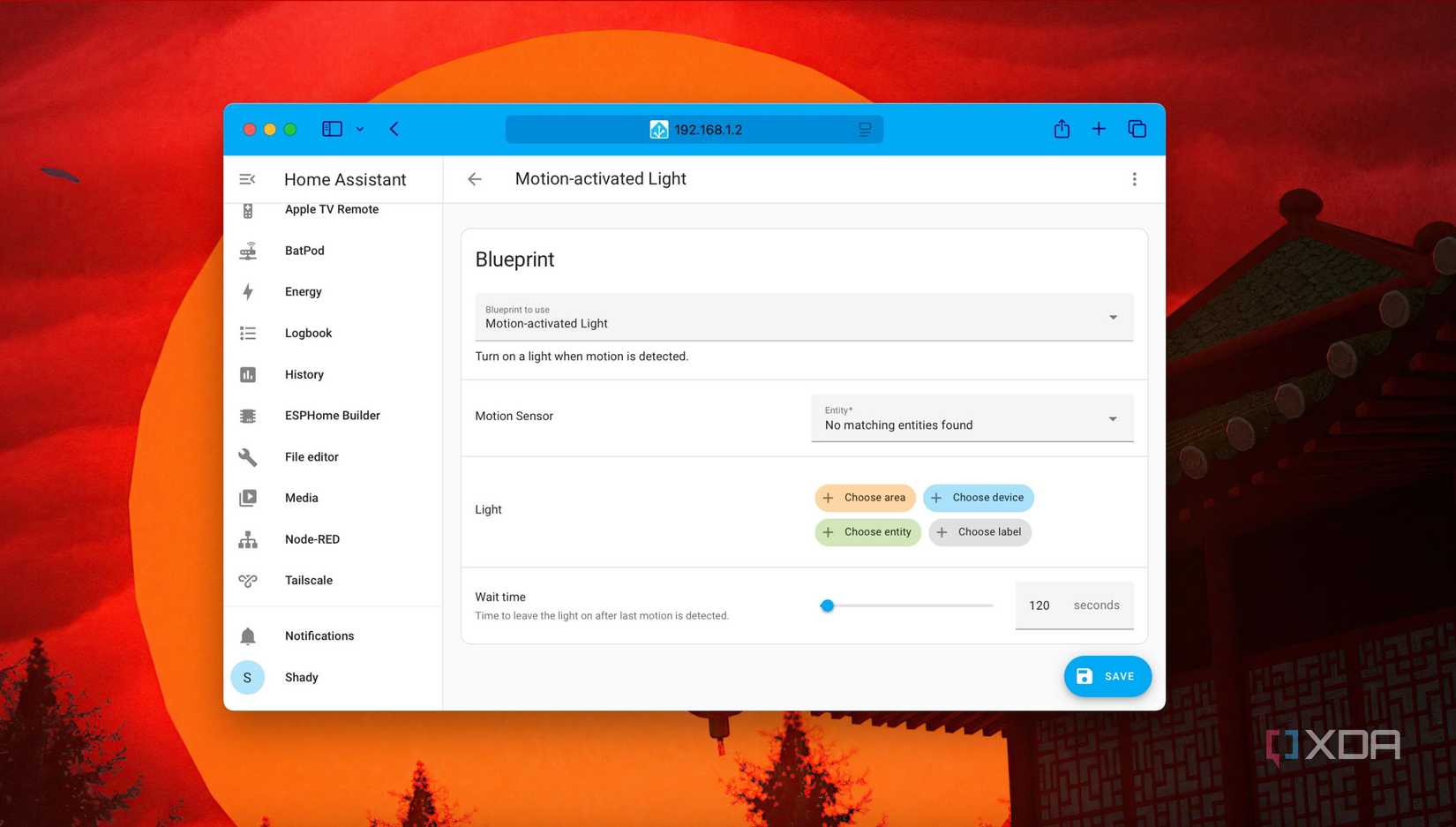Click the Logbook list icon
Image resolution: width=1456 pixels, height=827 pixels.
coord(248,334)
